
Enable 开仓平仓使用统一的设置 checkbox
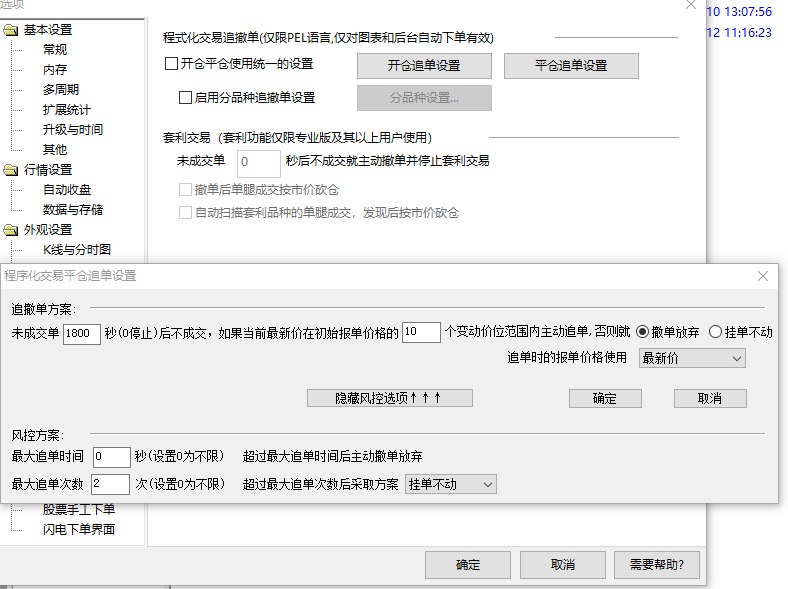(171, 64)
